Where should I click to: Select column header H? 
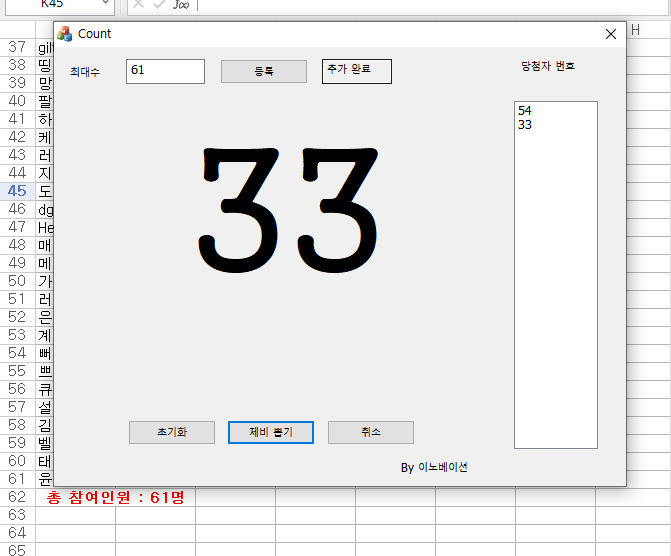point(635,30)
